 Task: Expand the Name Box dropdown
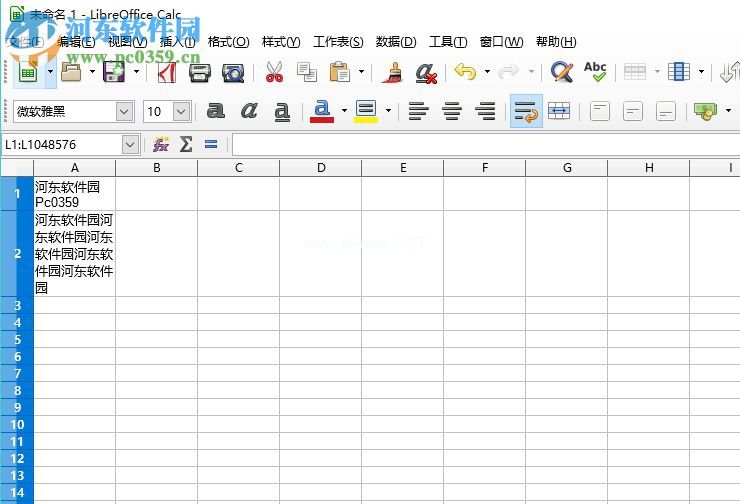130,144
